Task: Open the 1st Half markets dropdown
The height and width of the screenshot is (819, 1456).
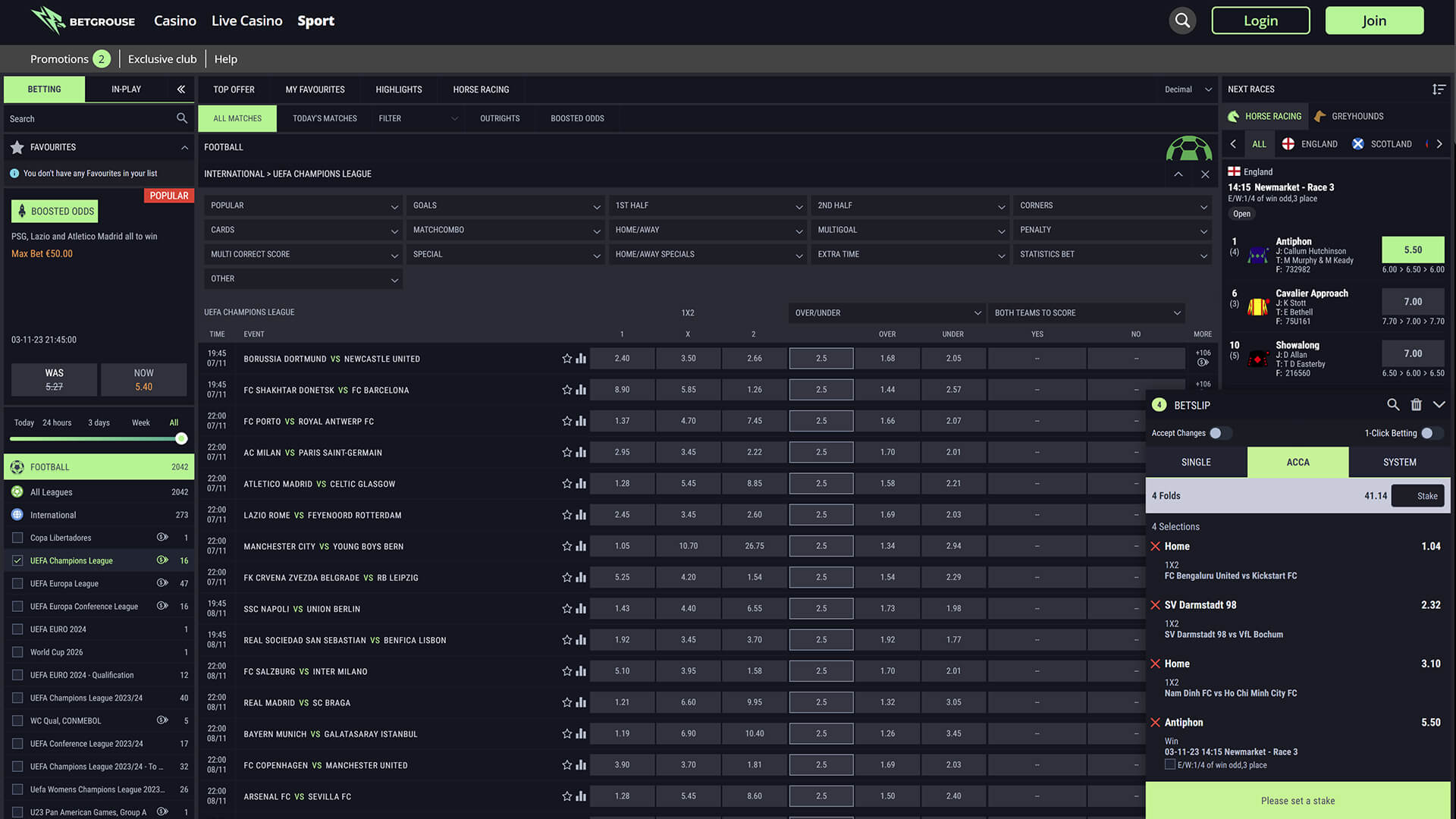Action: tap(708, 206)
